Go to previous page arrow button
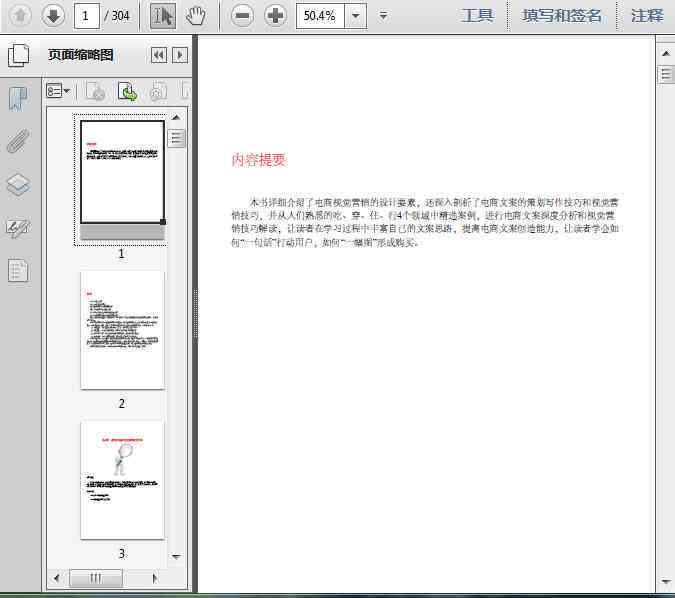The height and width of the screenshot is (598, 675). coord(20,16)
